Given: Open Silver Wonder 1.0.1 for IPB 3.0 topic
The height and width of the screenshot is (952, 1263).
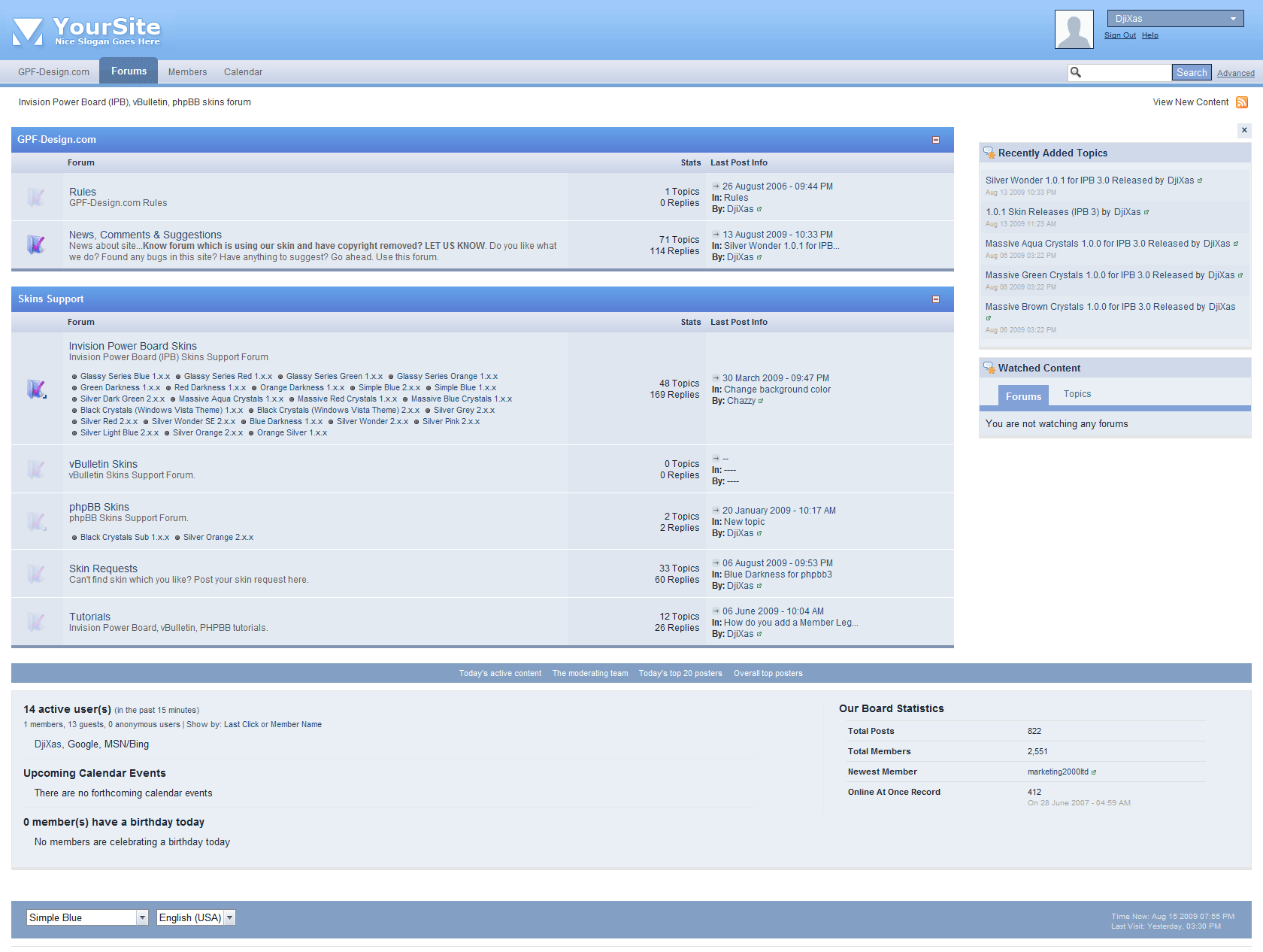Looking at the screenshot, I should click(1075, 180).
